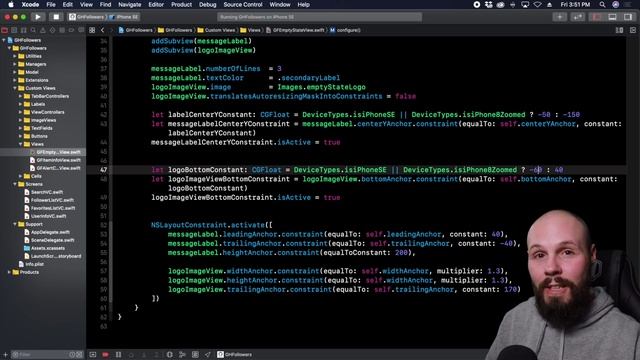
Task: Open the Breakpoint navigator icon
Action: point(71,30)
